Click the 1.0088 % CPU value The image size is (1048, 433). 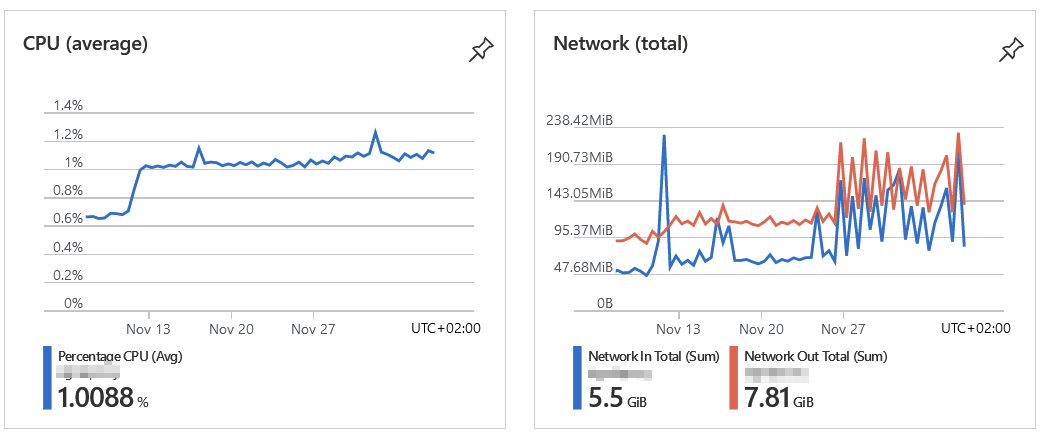(x=103, y=398)
